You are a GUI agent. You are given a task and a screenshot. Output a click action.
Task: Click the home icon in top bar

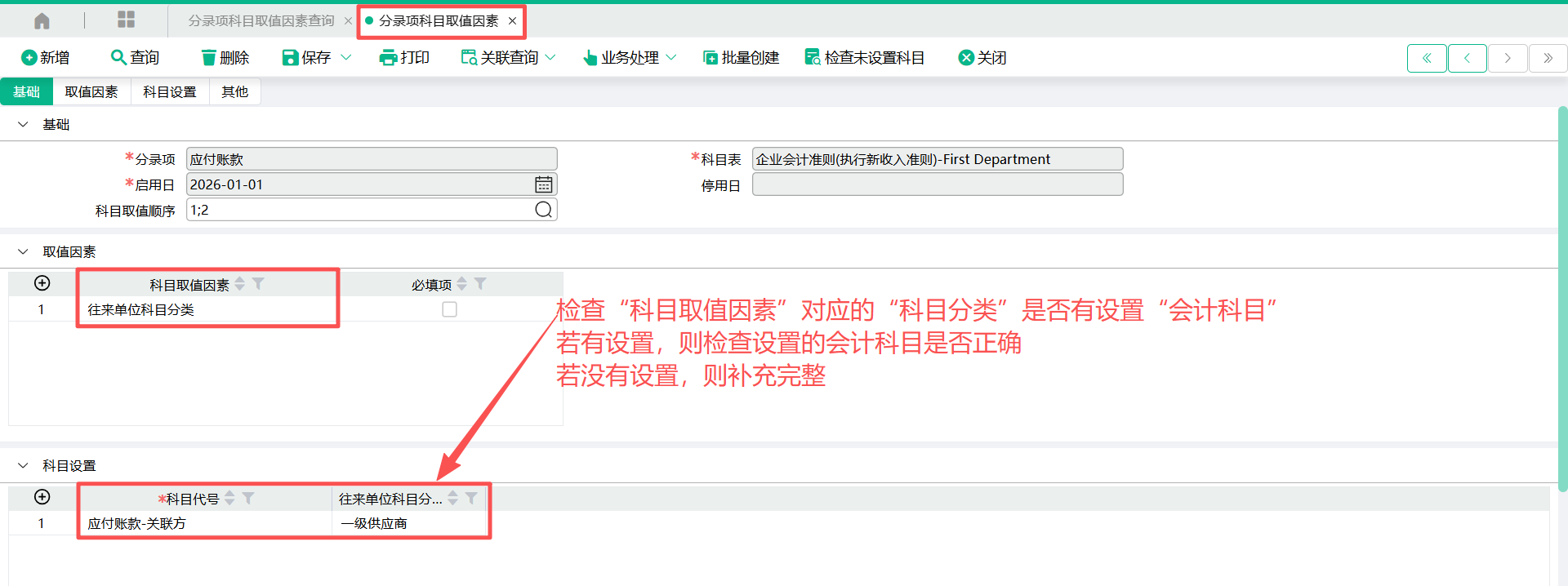pos(42,20)
